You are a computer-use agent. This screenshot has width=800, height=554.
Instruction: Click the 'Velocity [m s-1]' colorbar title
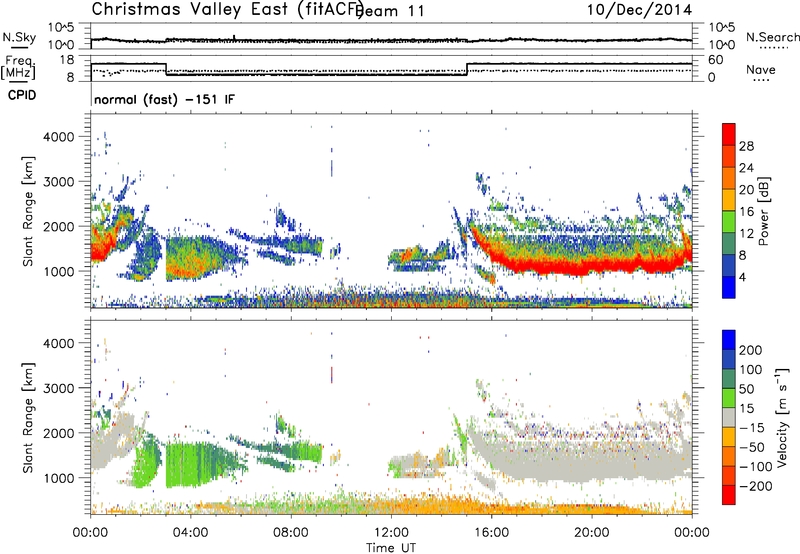pyautogui.click(x=783, y=417)
